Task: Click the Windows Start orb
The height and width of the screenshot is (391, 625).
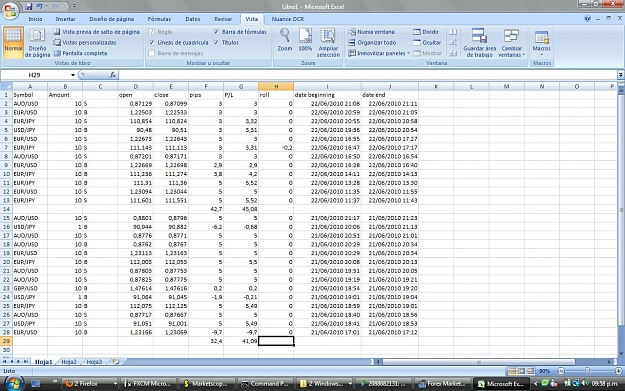Action: (x=14, y=383)
